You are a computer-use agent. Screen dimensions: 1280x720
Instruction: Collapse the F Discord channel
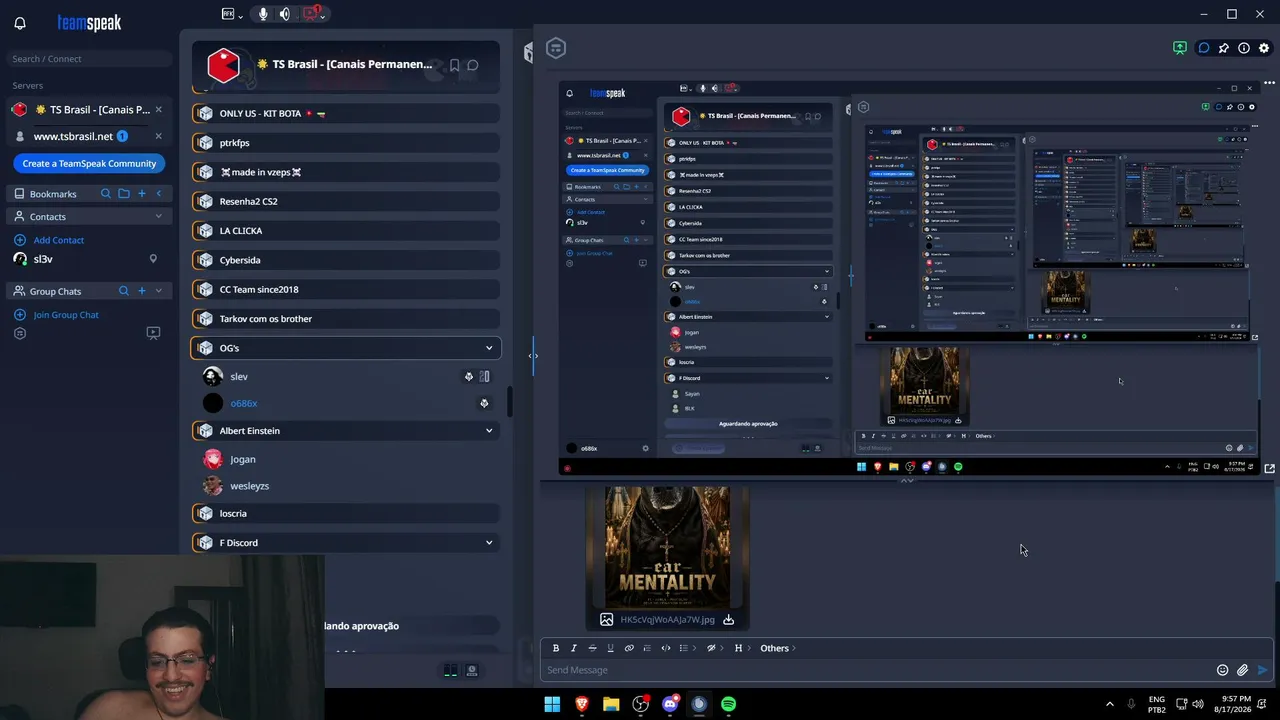pos(489,543)
